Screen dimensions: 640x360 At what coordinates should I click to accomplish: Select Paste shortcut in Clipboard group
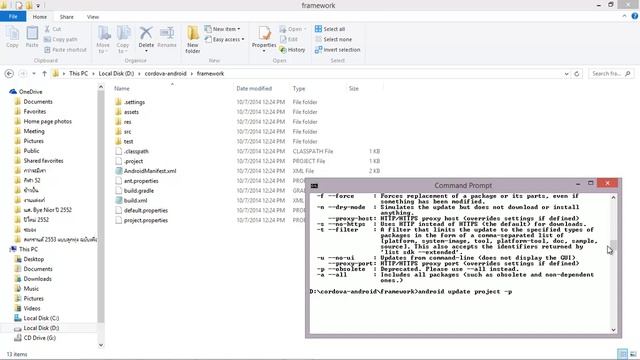tap(65, 49)
